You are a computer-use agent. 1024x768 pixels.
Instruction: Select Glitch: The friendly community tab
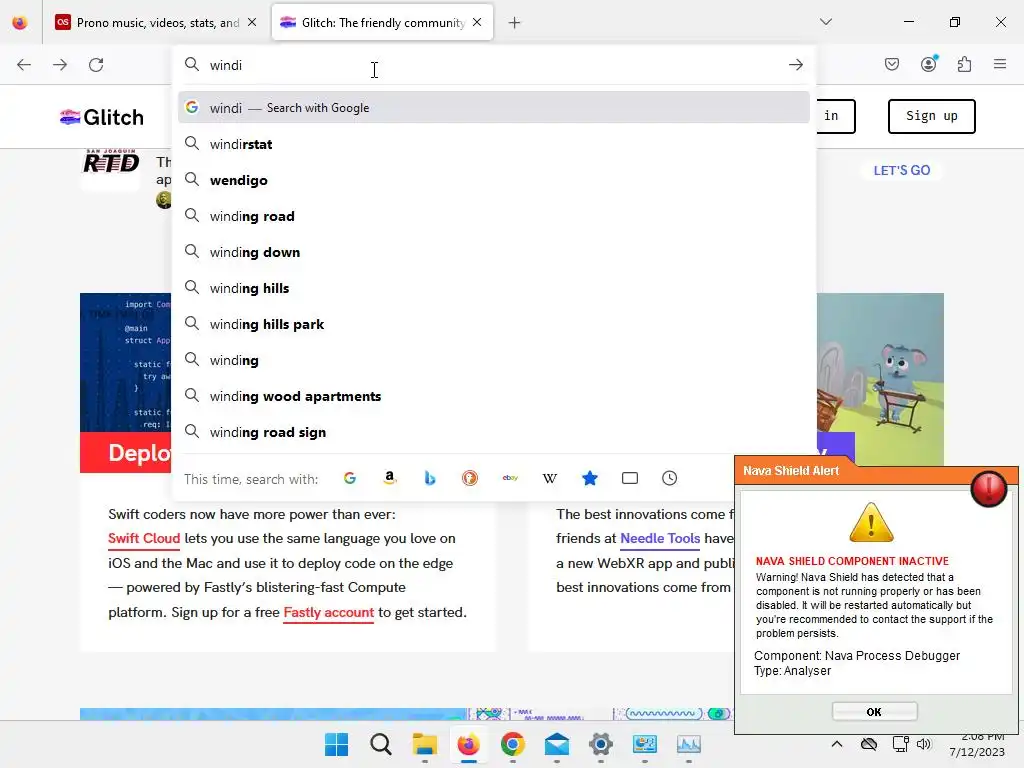[x=382, y=23]
